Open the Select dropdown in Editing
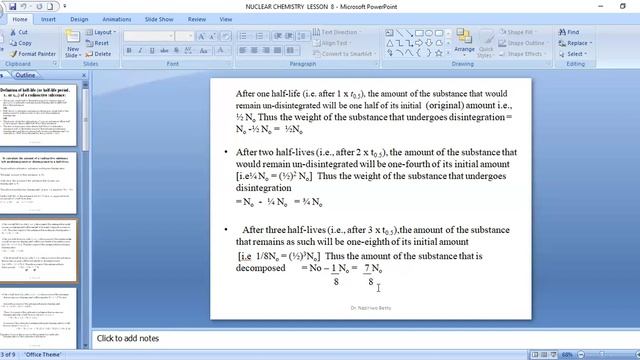640x360 pixels. [573, 53]
